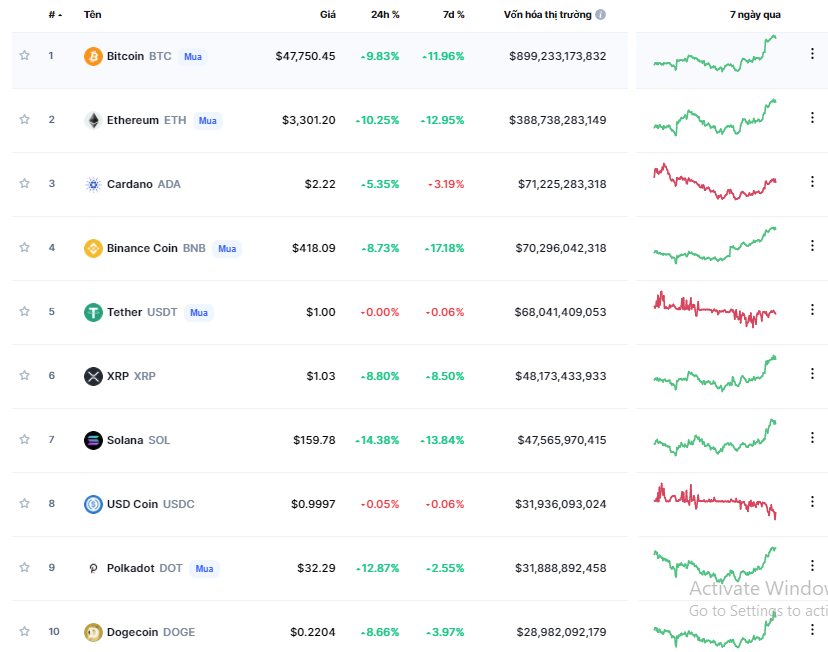The width and height of the screenshot is (828, 652).
Task: Open Binance Coin row options menu
Action: [812, 245]
